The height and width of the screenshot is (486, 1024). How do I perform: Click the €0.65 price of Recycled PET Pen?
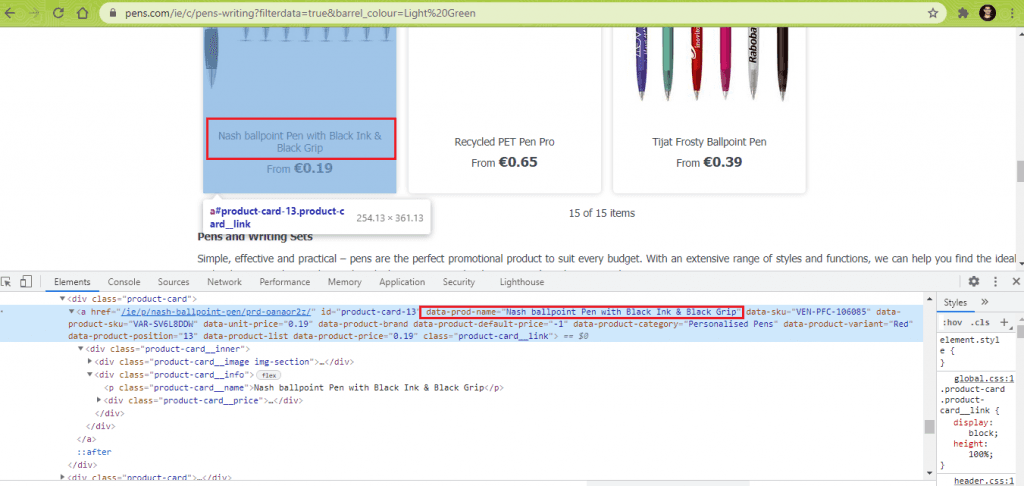pyautogui.click(x=518, y=163)
